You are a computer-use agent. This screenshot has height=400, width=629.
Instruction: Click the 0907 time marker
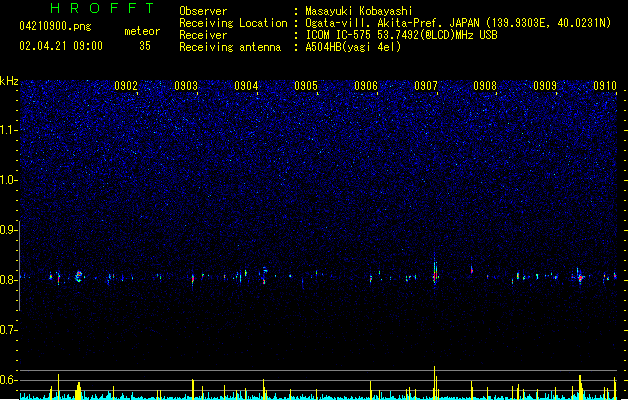426,86
